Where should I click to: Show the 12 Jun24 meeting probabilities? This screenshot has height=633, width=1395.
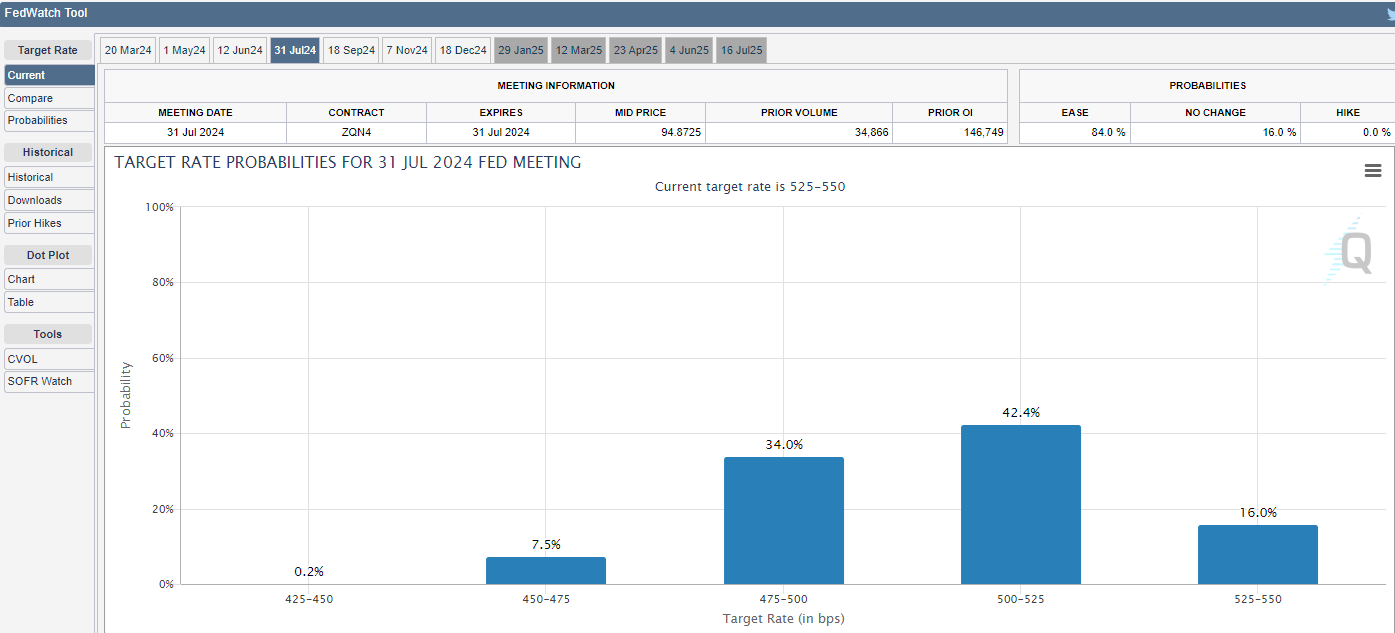click(x=240, y=49)
